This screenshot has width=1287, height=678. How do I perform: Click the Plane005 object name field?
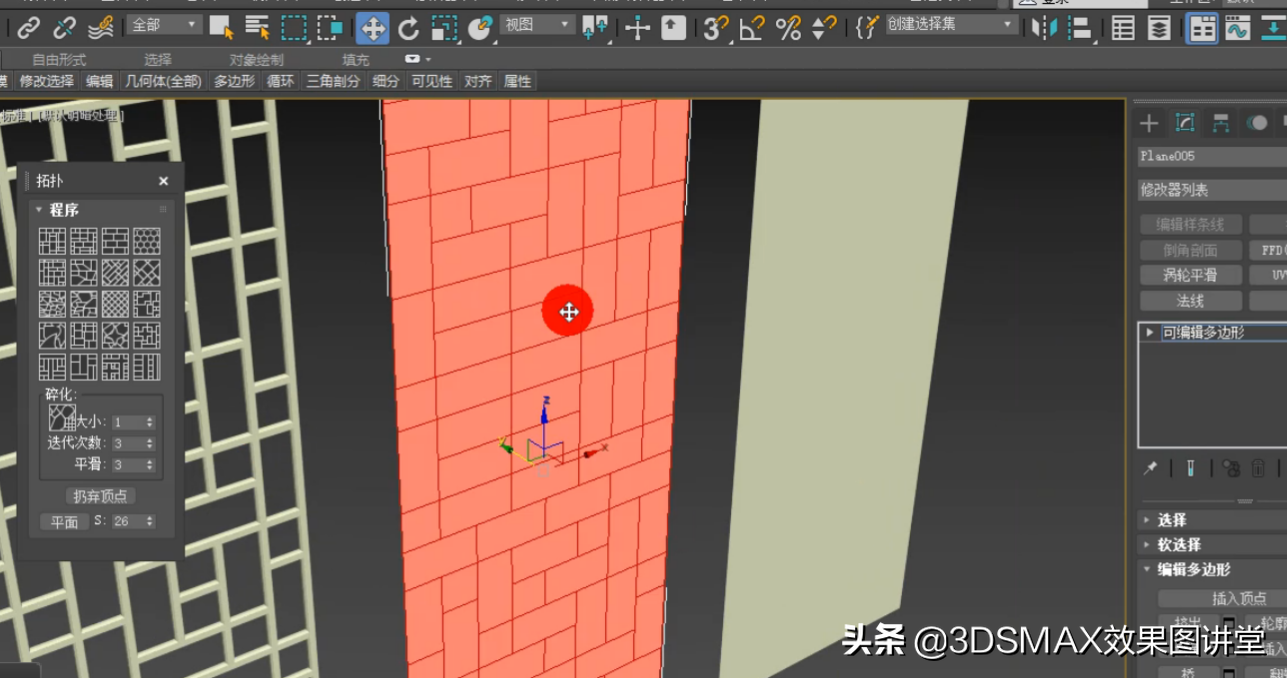(x=1212, y=156)
